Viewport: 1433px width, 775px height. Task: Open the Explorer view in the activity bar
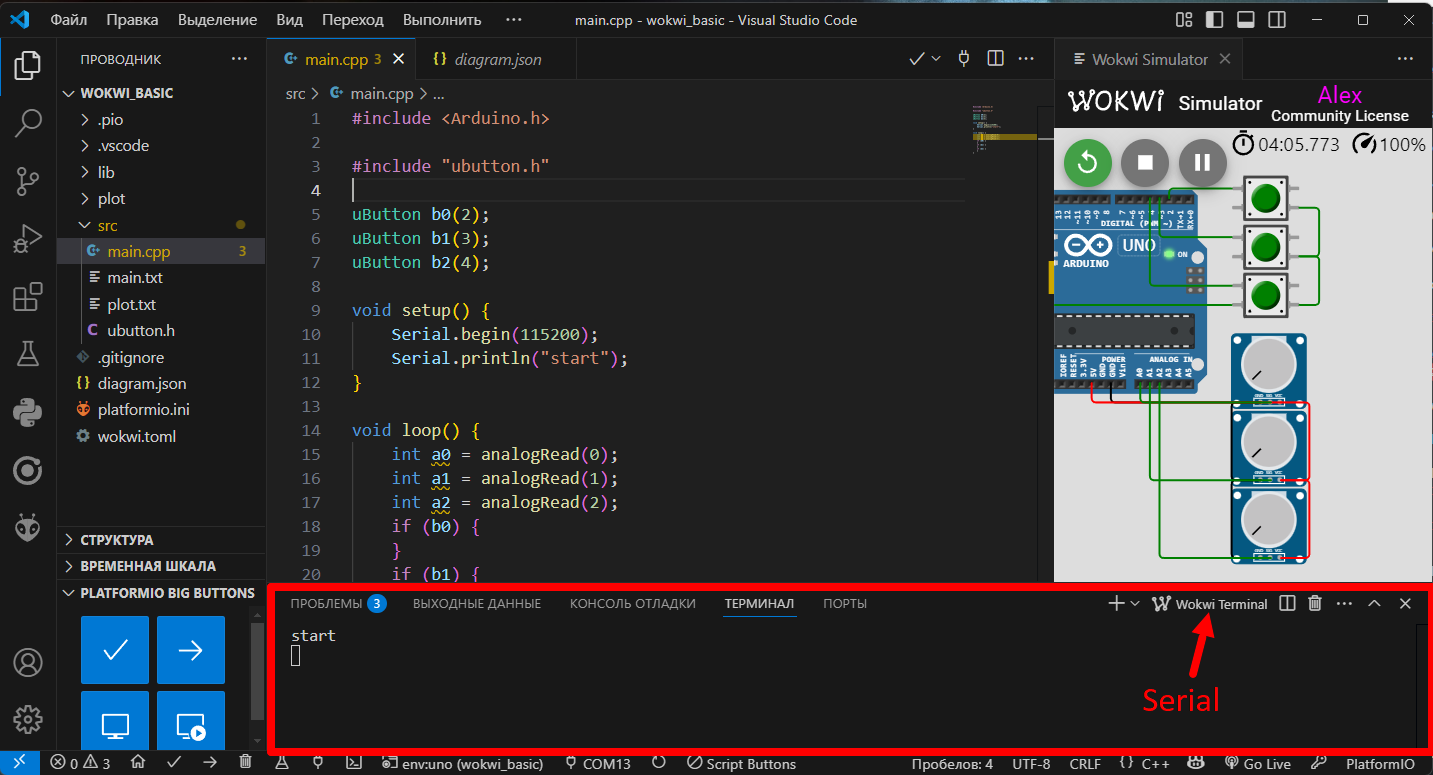pos(28,66)
